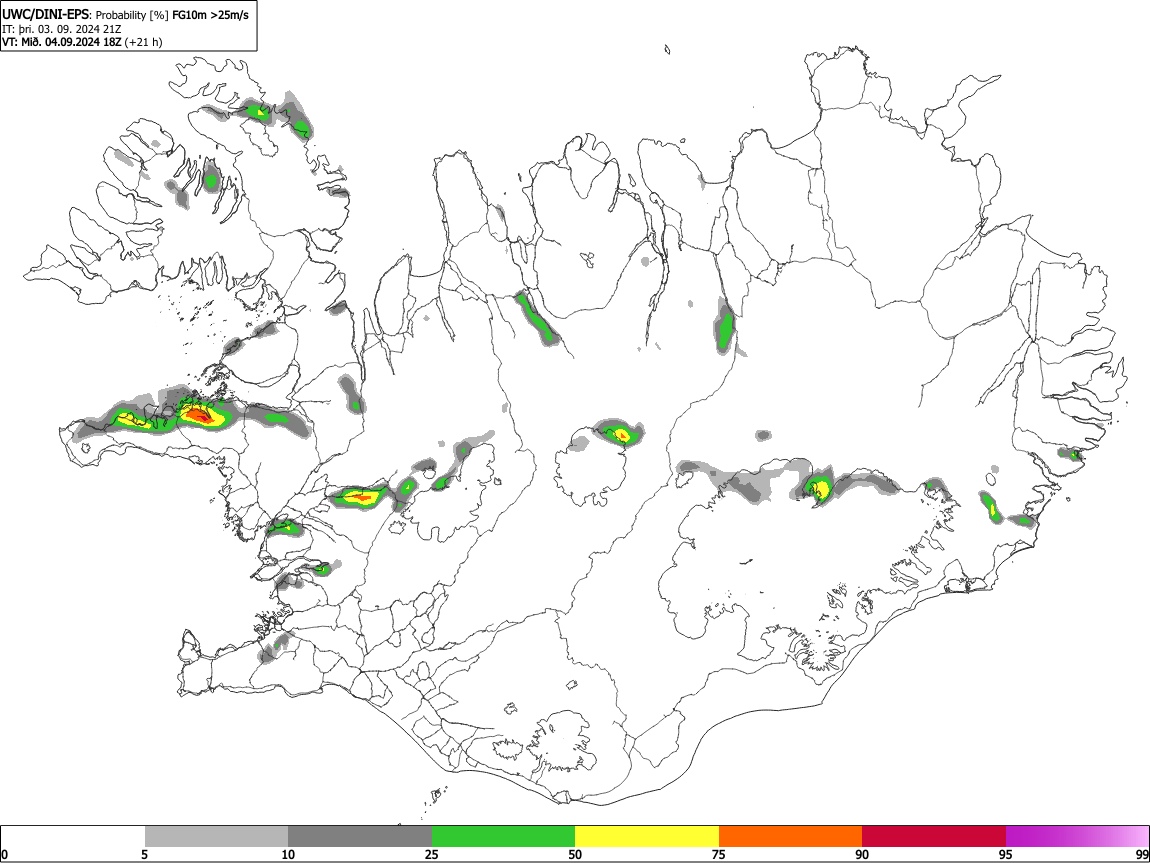The width and height of the screenshot is (1150, 863).
Task: Click the legend tick label '75'
Action: tap(719, 854)
